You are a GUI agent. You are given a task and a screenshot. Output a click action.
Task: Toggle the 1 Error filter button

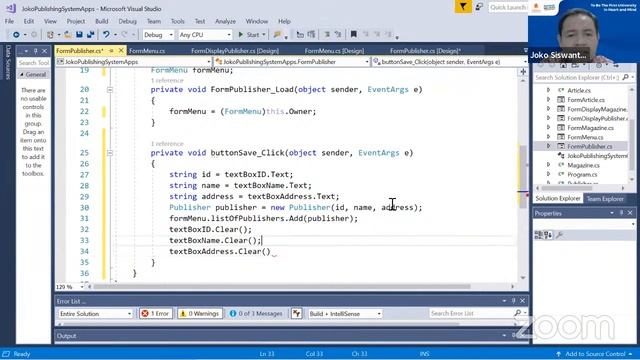155,313
